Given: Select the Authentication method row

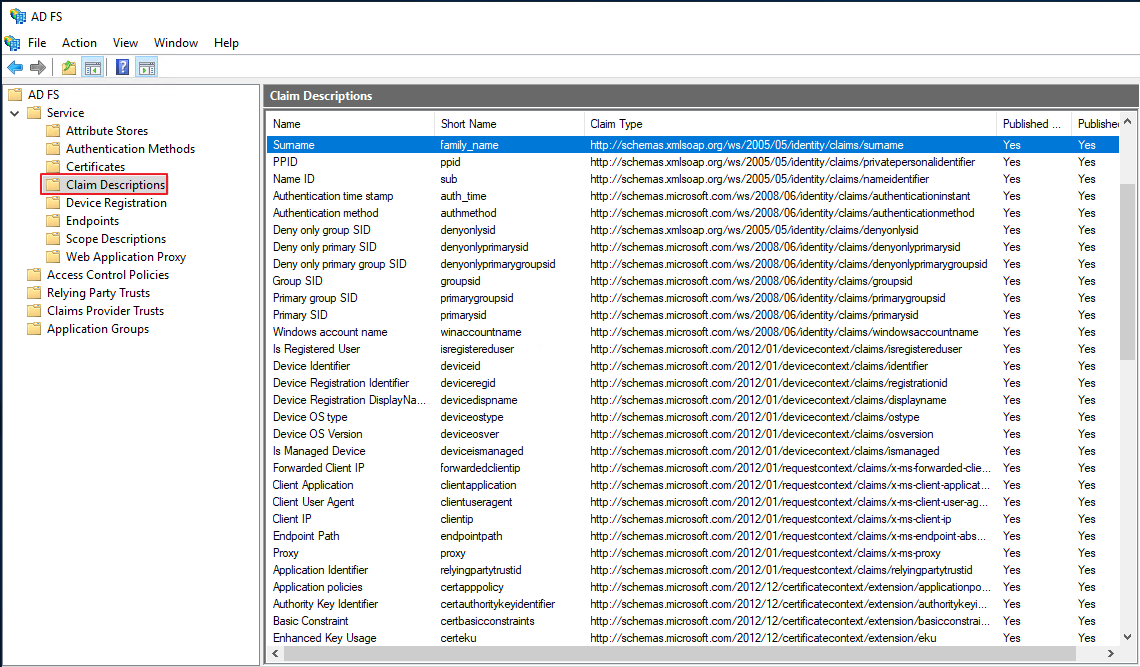Looking at the screenshot, I should pos(692,213).
